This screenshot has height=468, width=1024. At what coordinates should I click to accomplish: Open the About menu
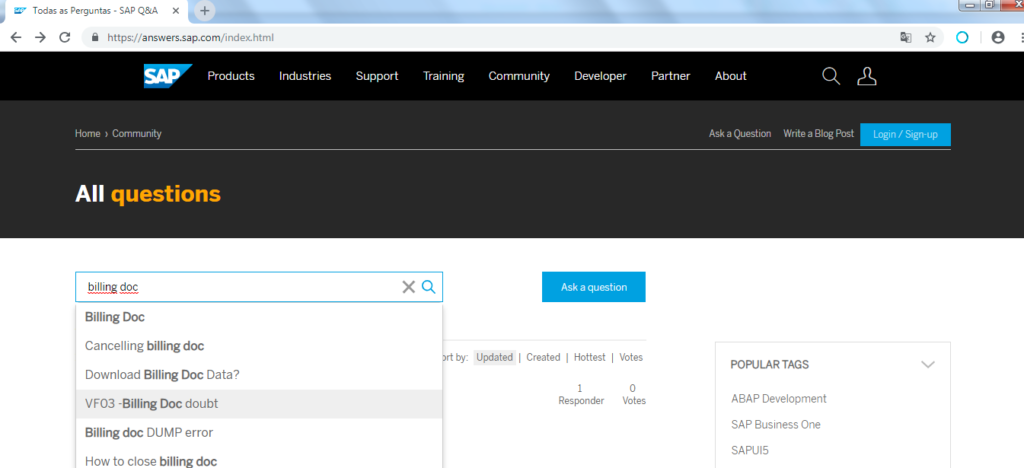[731, 76]
